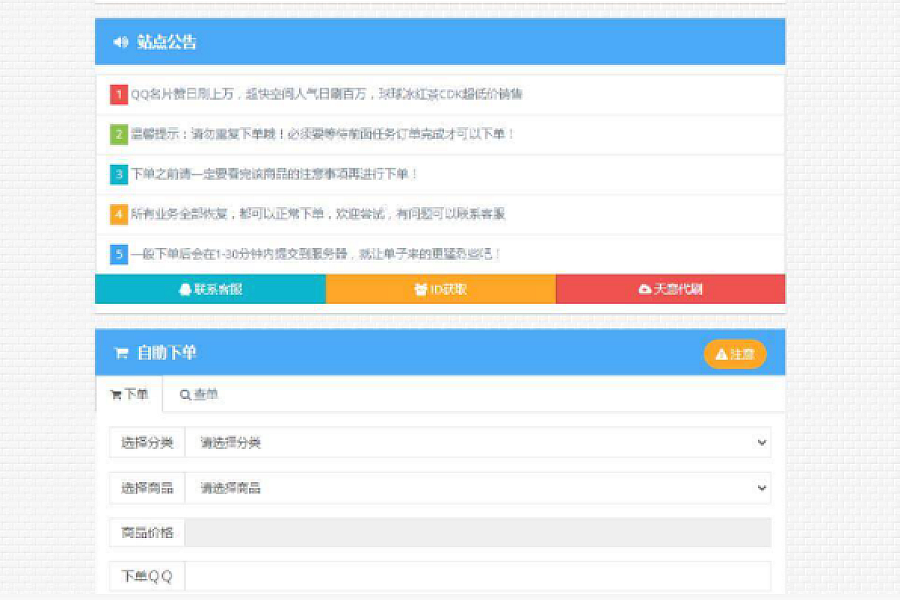900x600 pixels.
Task: Click the red 天意代刷 button
Action: 670,289
